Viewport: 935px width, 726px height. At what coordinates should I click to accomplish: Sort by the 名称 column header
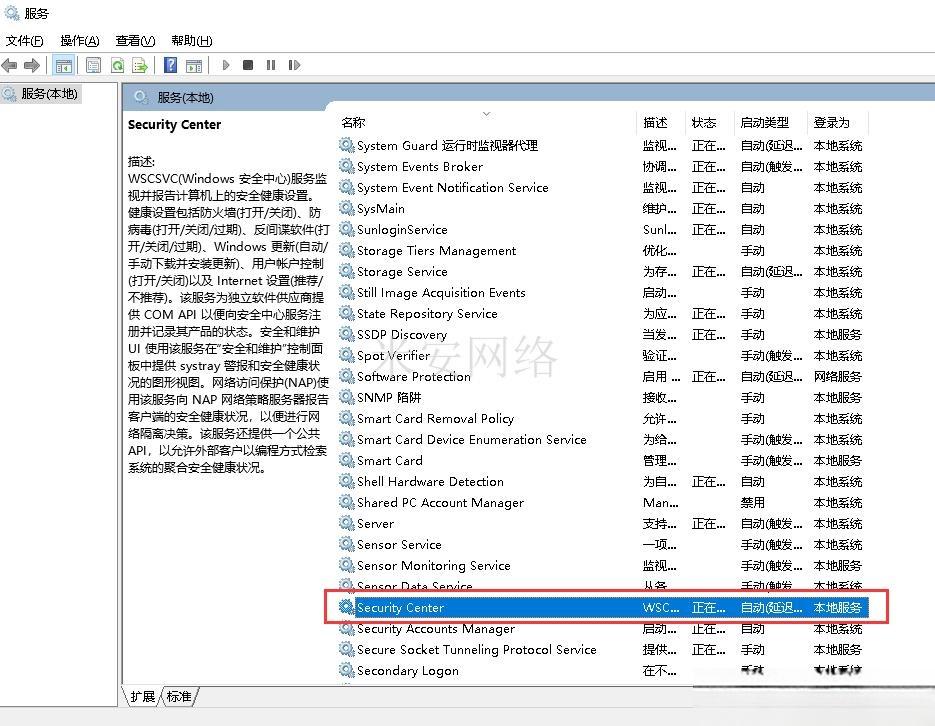[353, 122]
